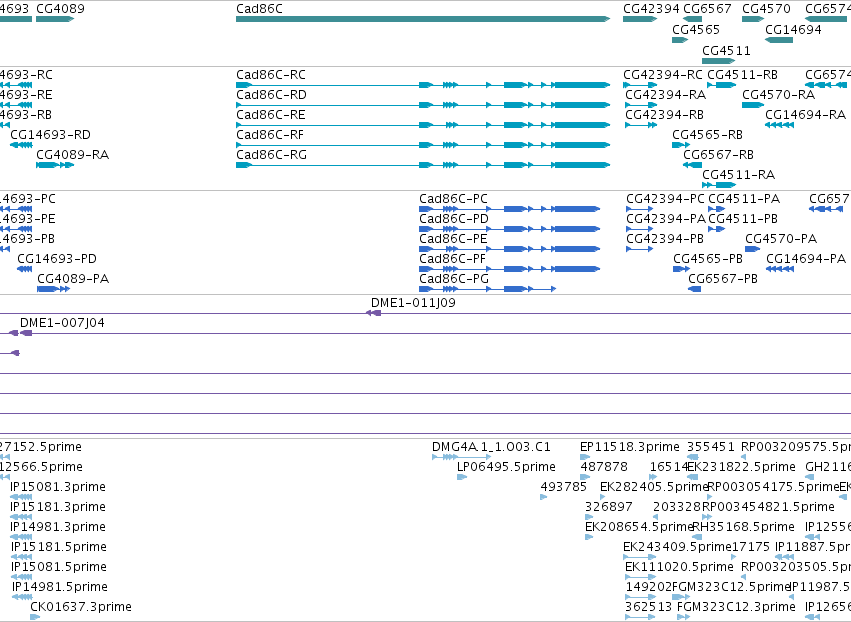This screenshot has height=622, width=851.
Task: Select the 487878 EST label
Action: coord(604,467)
